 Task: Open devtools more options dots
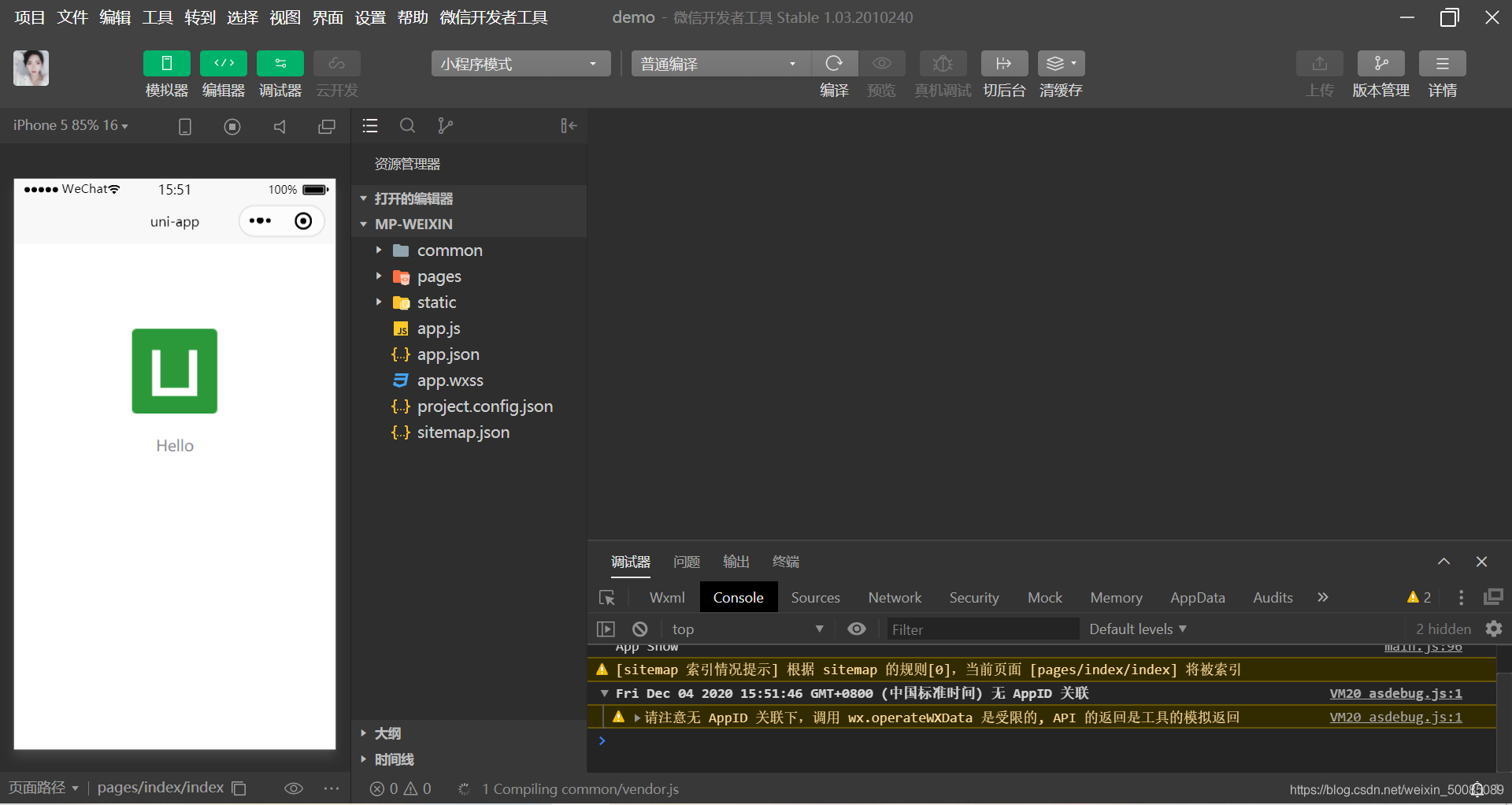click(1461, 598)
